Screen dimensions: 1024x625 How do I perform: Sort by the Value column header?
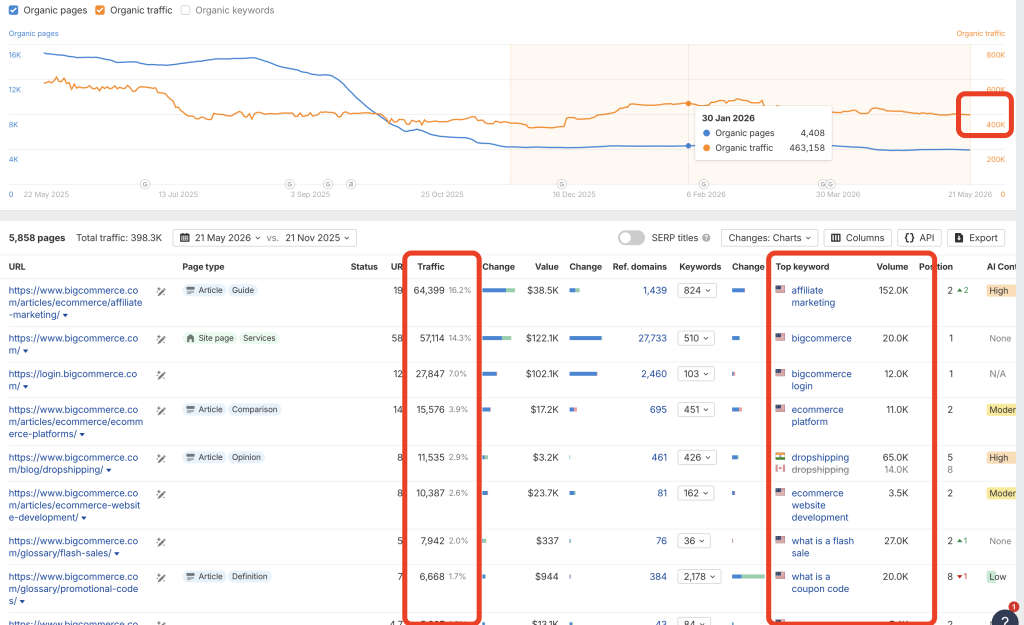coord(547,266)
